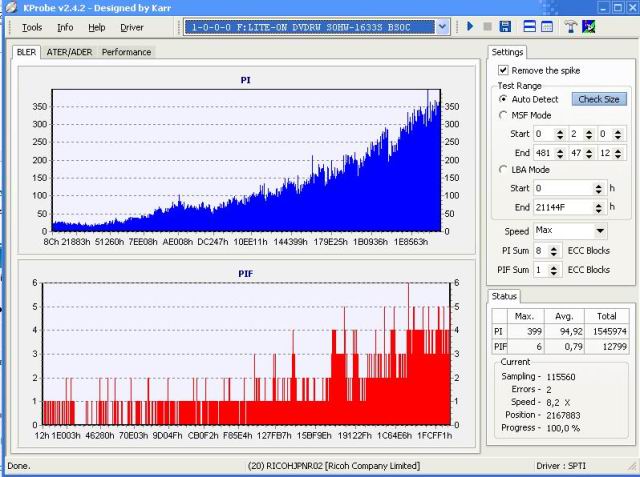Image resolution: width=640 pixels, height=477 pixels.
Task: Adjust MSF End stepper showing 47
Action: 589,153
